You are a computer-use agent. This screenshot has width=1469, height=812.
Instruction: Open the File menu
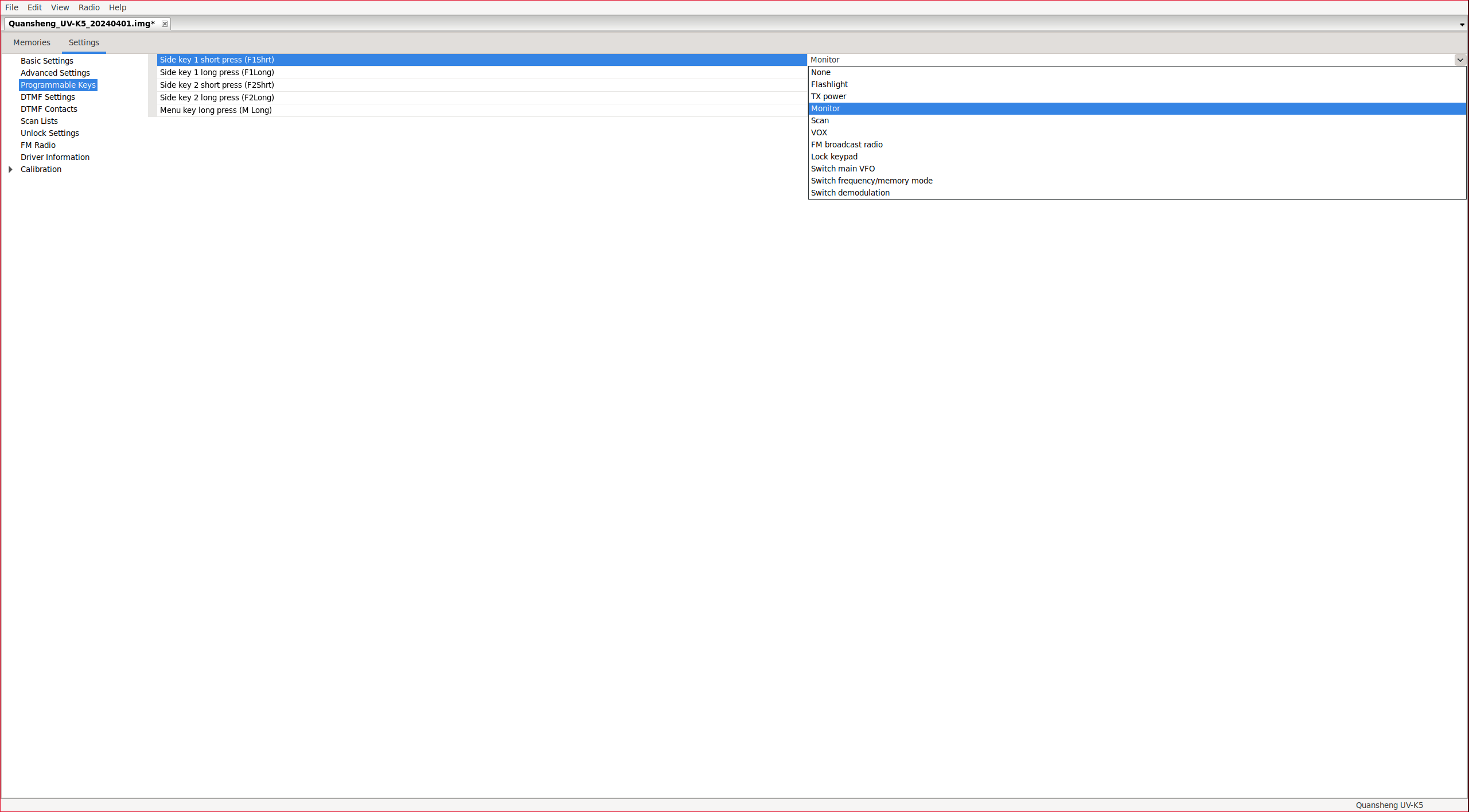point(11,7)
